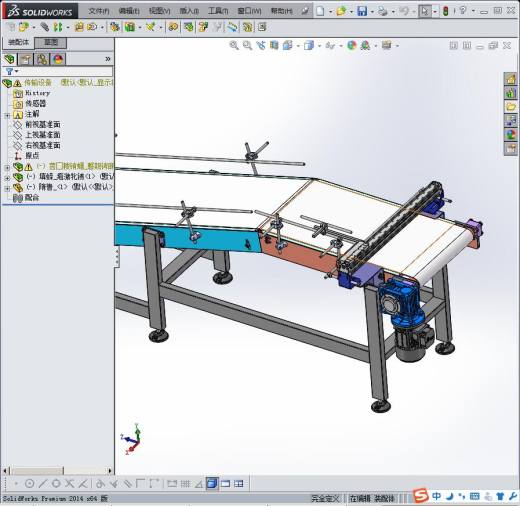Open the FeatureManager design tree tab
The width and height of the screenshot is (520, 506).
point(9,59)
